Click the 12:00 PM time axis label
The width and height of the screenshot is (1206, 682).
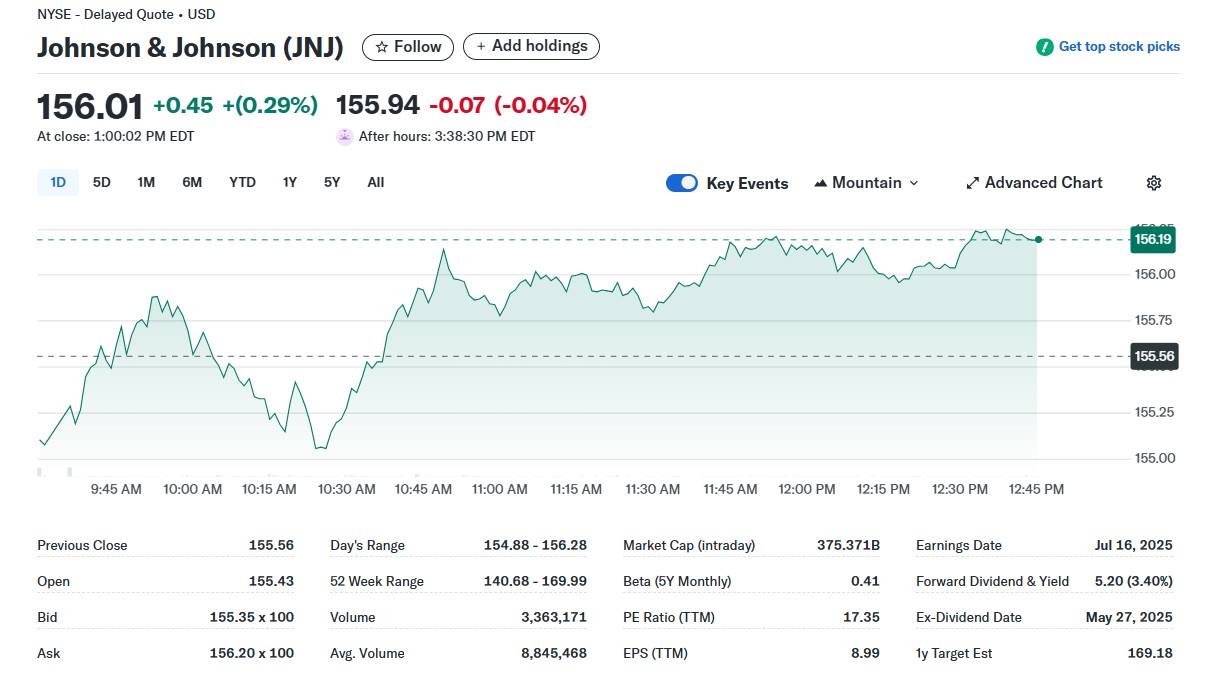point(807,489)
